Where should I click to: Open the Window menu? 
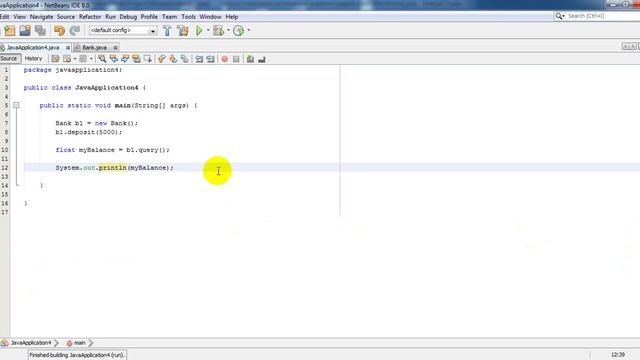210,17
